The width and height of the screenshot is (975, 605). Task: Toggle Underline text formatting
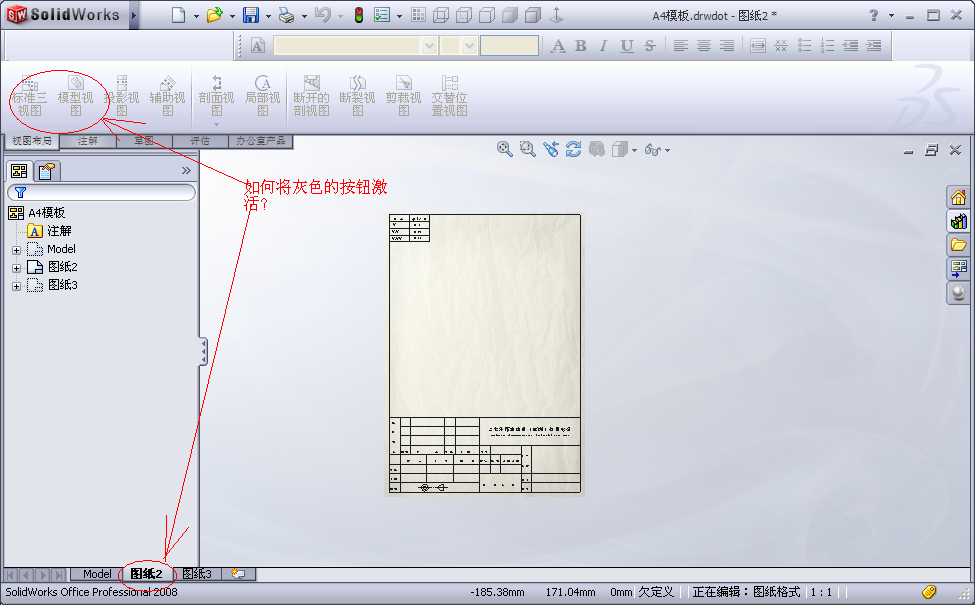627,45
